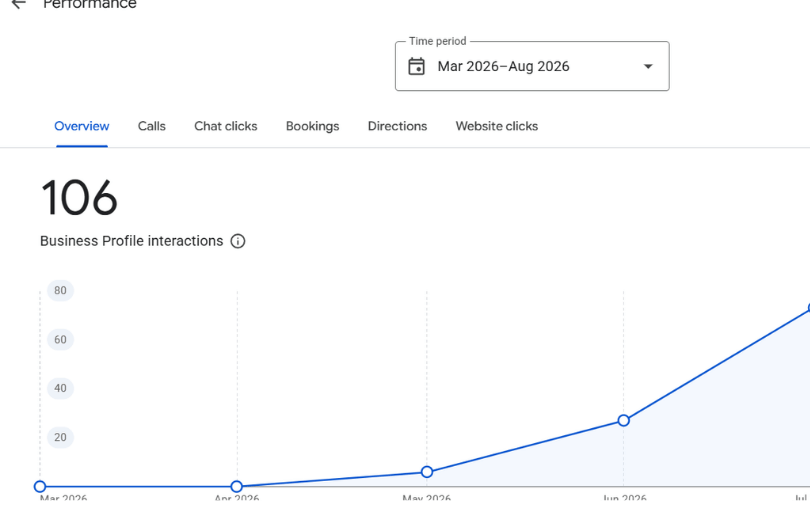Open the Directions tab
Image resolution: width=810 pixels, height=510 pixels.
click(397, 126)
